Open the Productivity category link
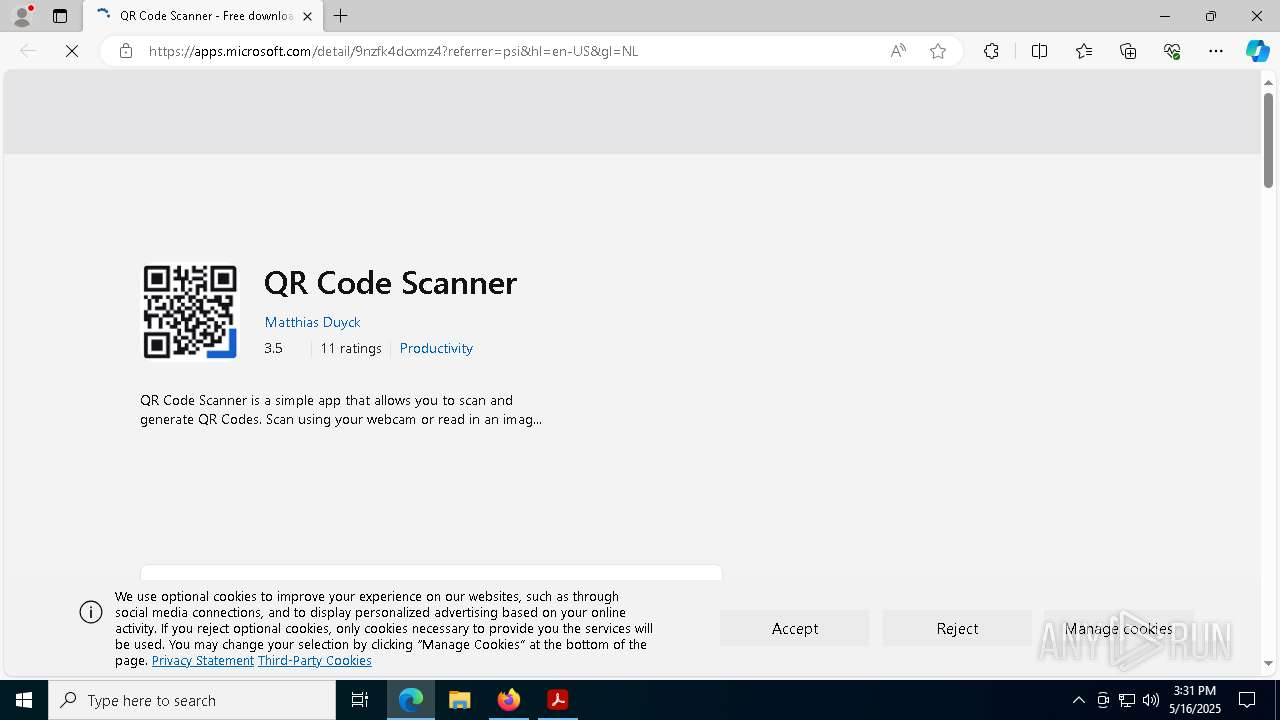Screen dimensions: 1280x720 [x=436, y=348]
